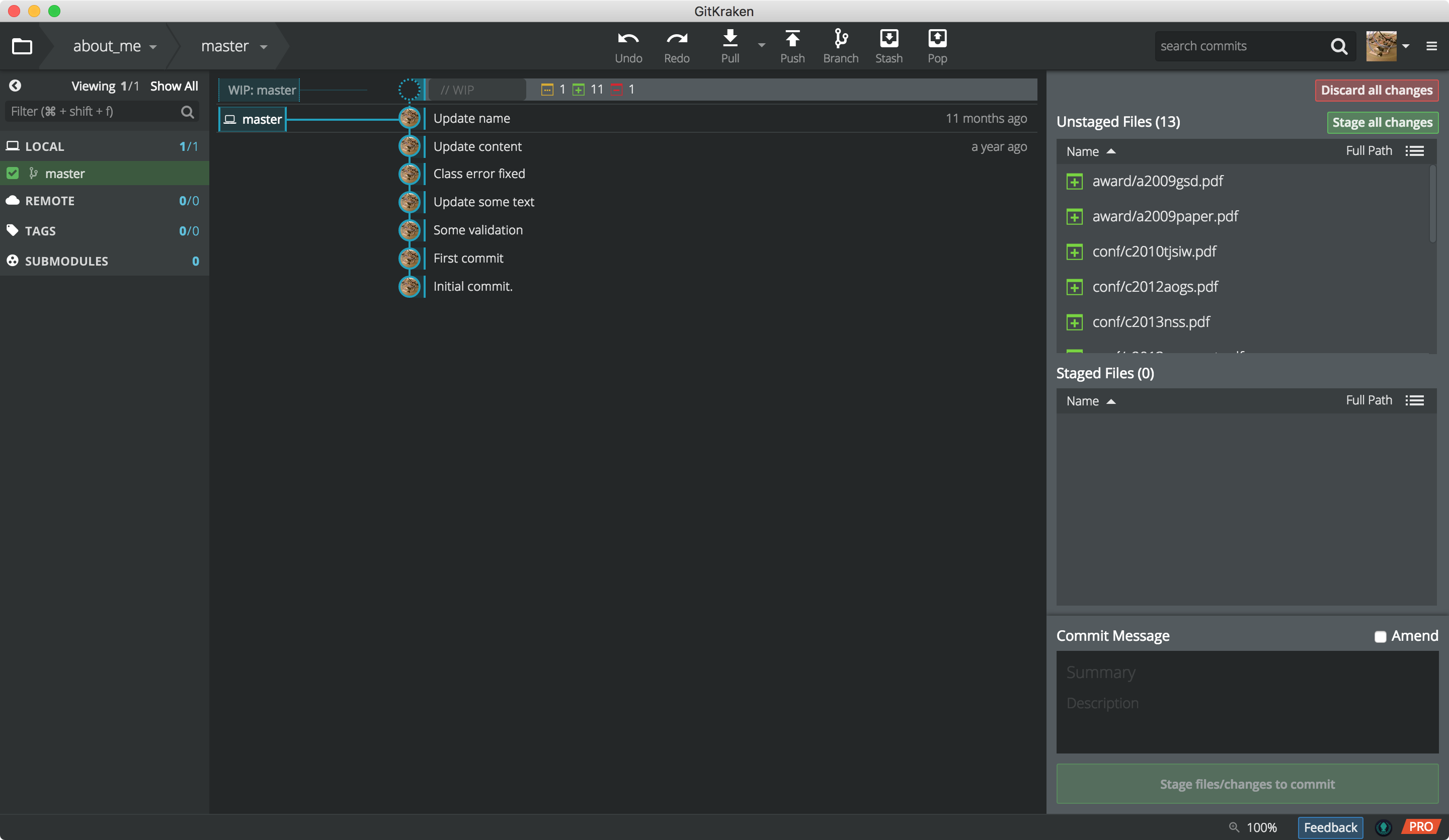Uncheck the master branch visibility checkbox
This screenshot has width=1449, height=840.
[x=13, y=173]
